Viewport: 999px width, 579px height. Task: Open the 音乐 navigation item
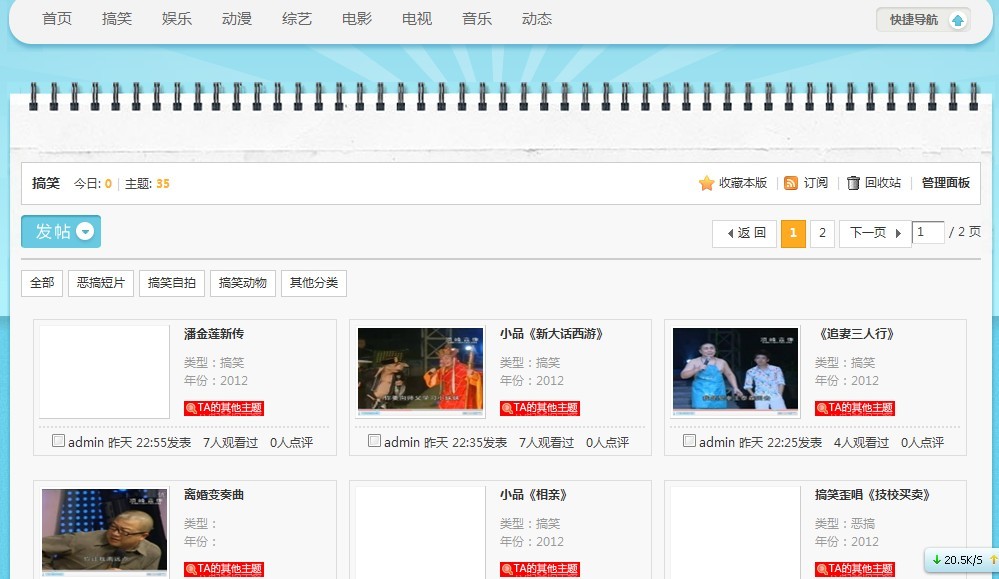tap(477, 19)
